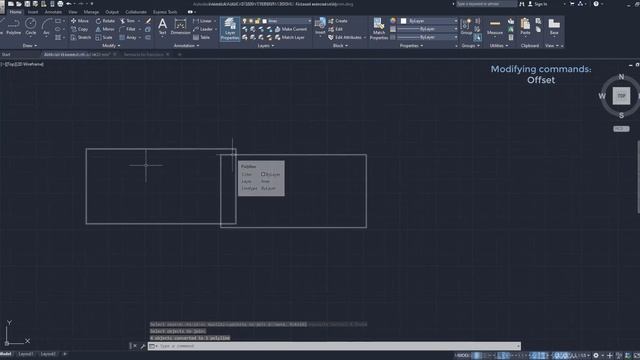Image resolution: width=640 pixels, height=360 pixels.
Task: Click the Linear dimension button
Action: pyautogui.click(x=203, y=21)
